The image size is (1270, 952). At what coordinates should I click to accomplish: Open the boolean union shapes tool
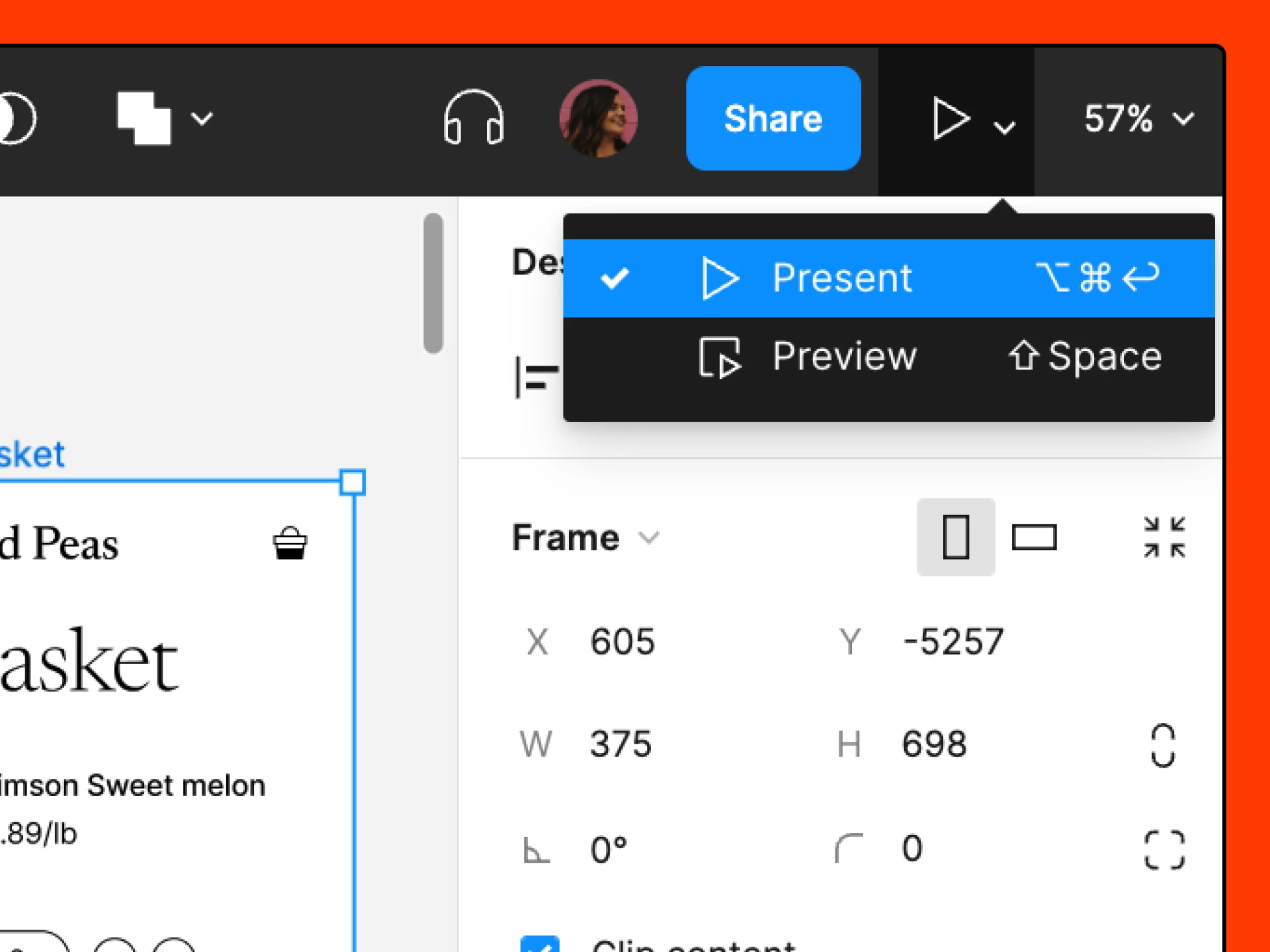pyautogui.click(x=144, y=118)
